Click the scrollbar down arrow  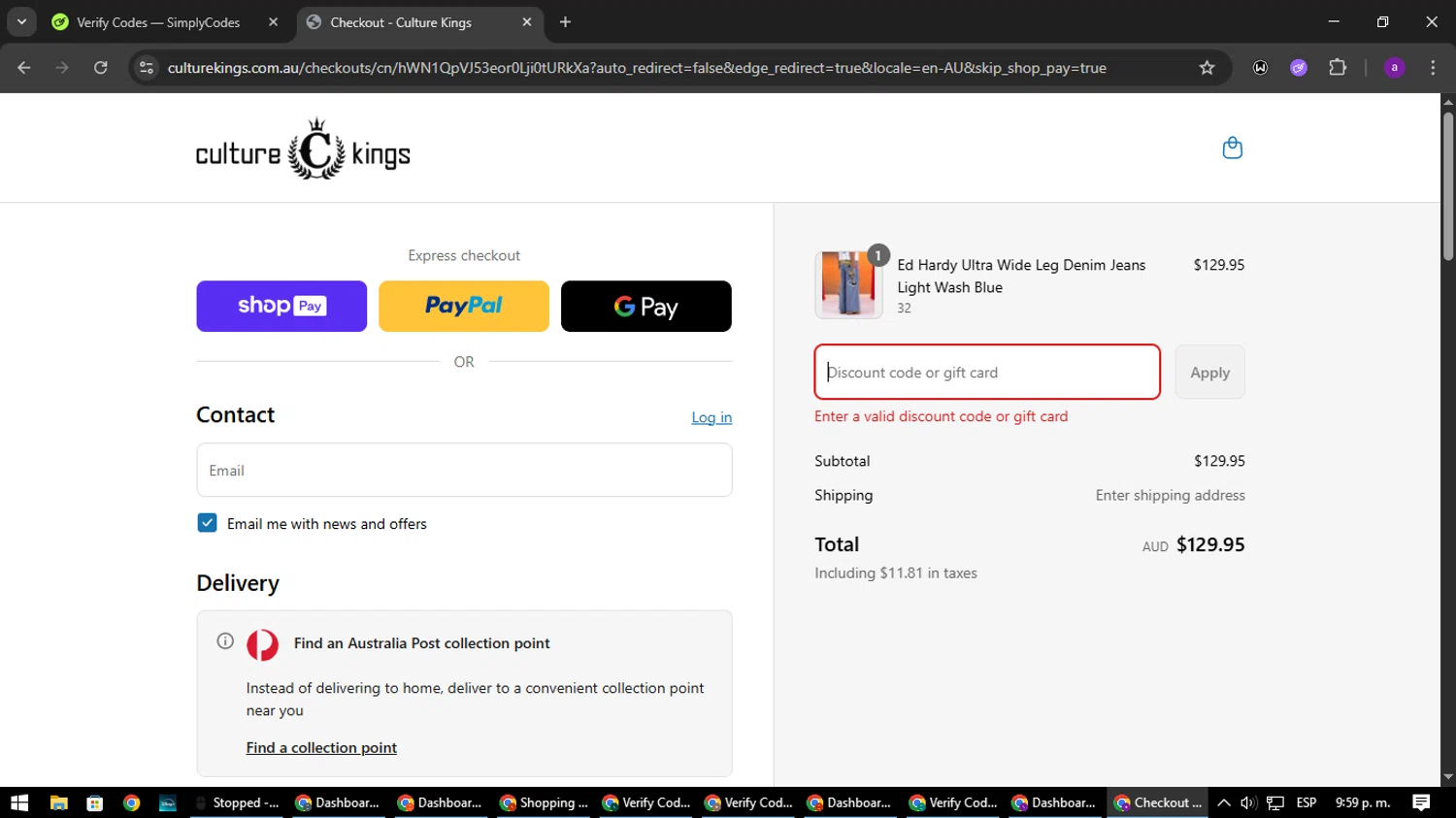1448,777
